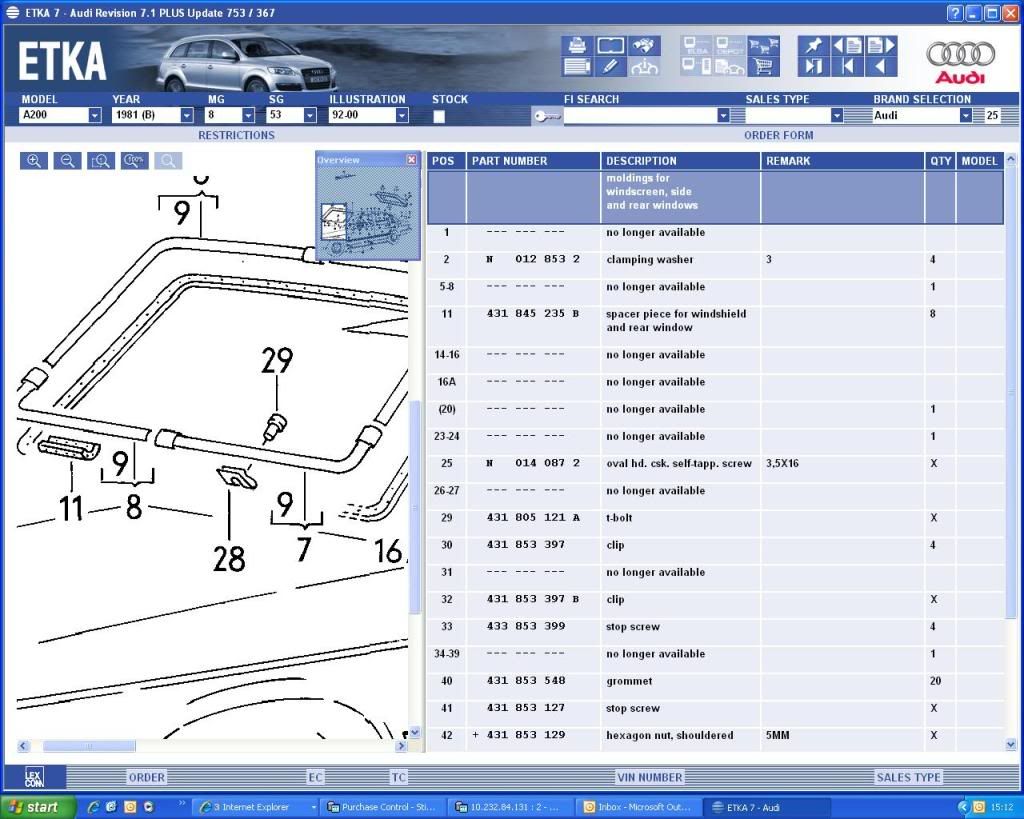The image size is (1024, 819).
Task: Open the Brand Selection dropdown
Action: coord(965,116)
